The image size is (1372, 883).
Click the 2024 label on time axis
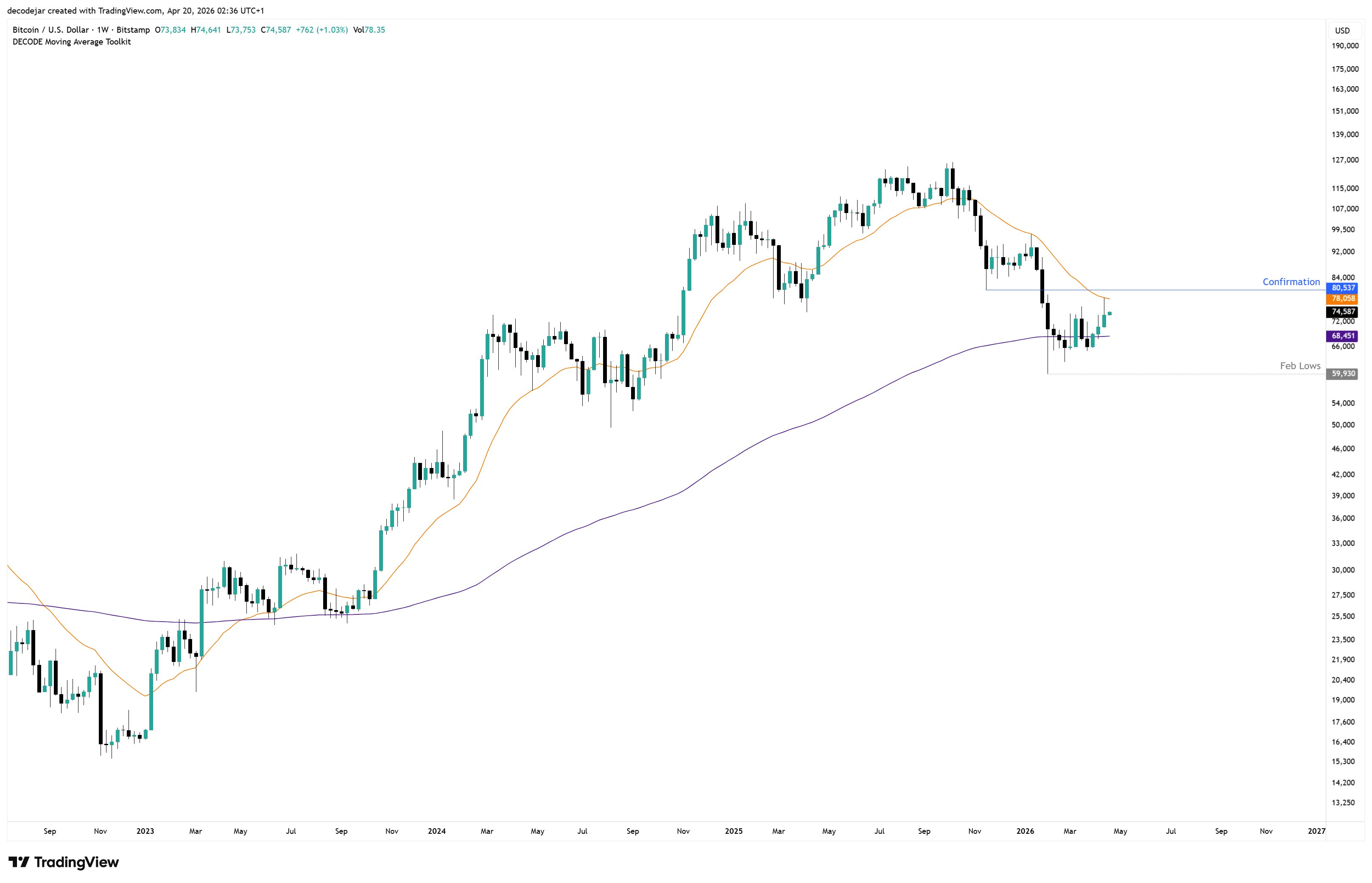pos(436,831)
